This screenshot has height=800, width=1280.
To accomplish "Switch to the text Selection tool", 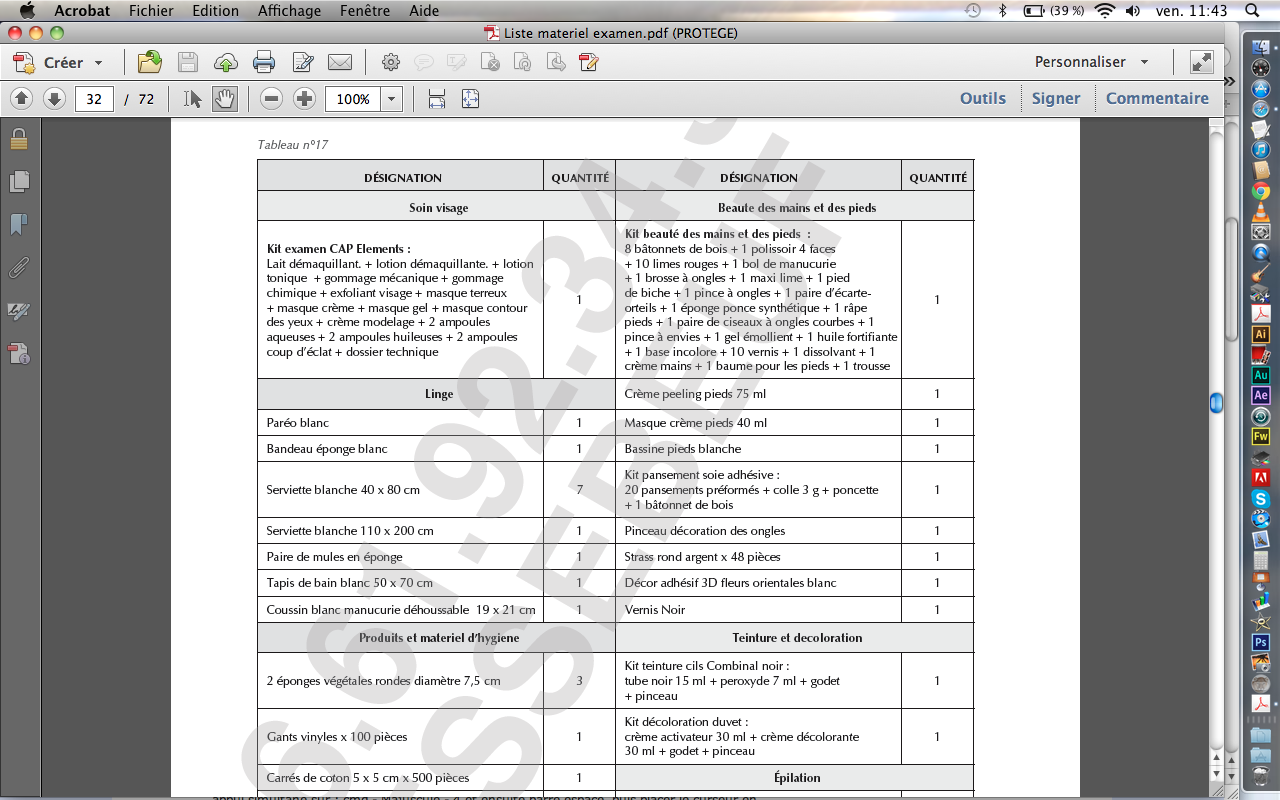I will click(193, 99).
